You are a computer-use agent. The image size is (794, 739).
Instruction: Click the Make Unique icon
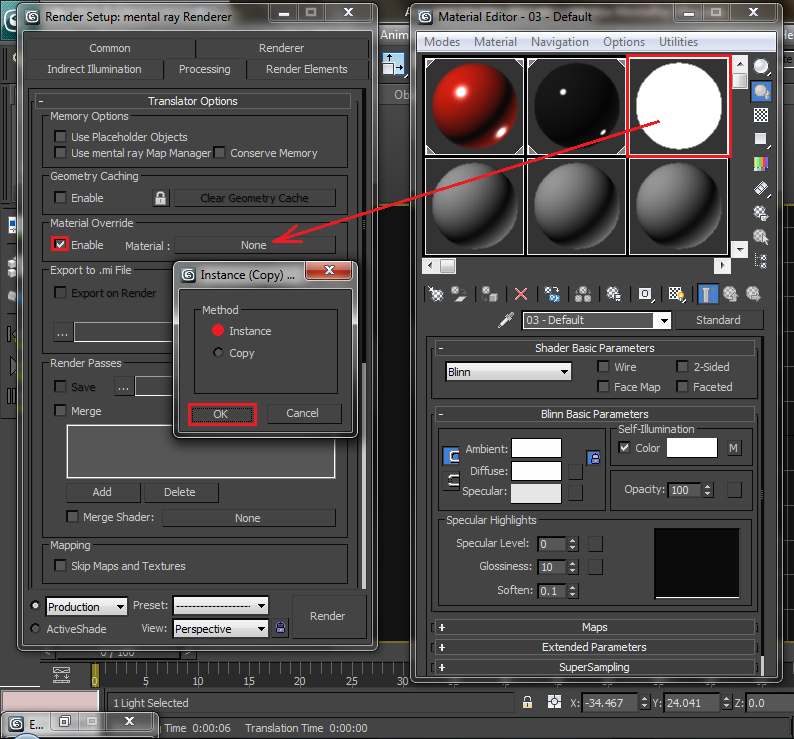(582, 294)
